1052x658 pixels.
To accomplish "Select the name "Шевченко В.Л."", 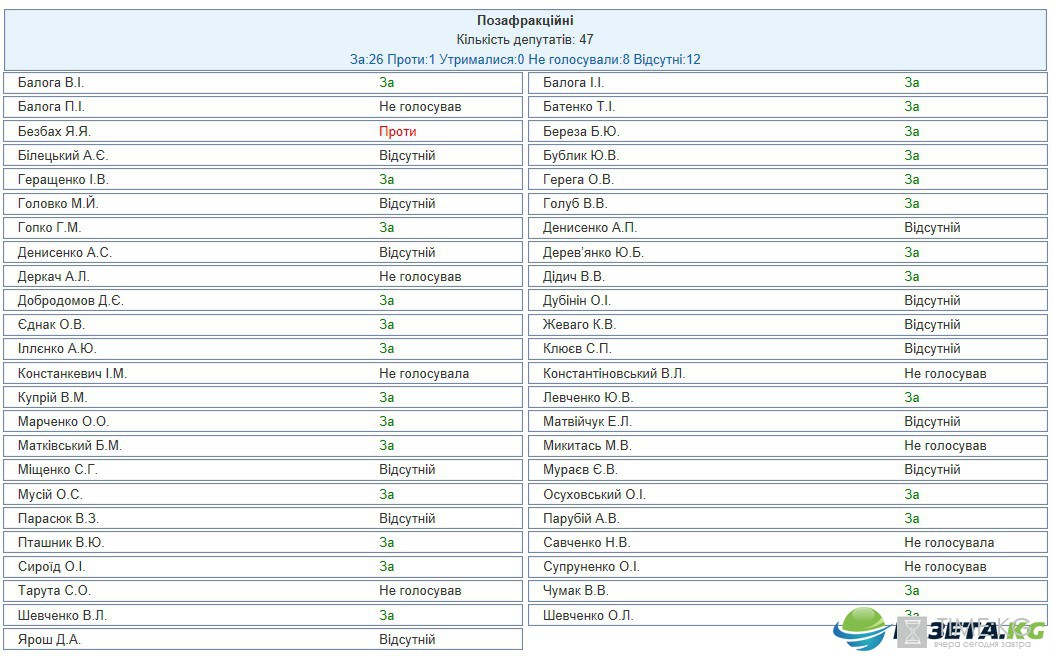I will click(62, 617).
